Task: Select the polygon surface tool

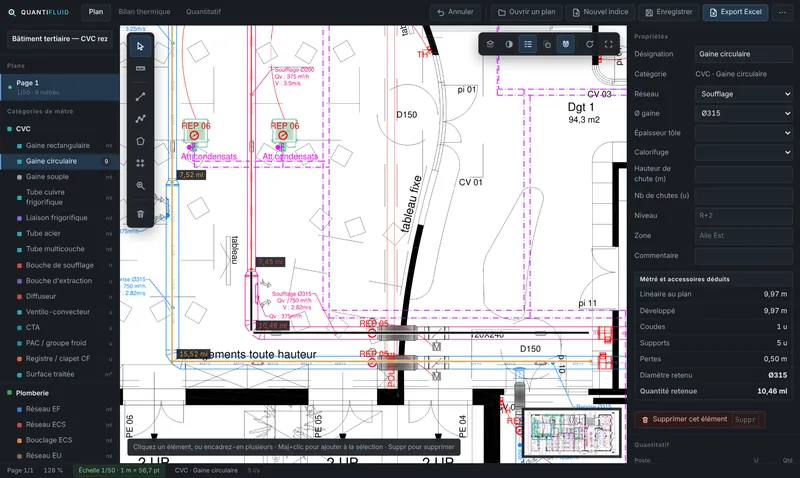Action: 140,141
